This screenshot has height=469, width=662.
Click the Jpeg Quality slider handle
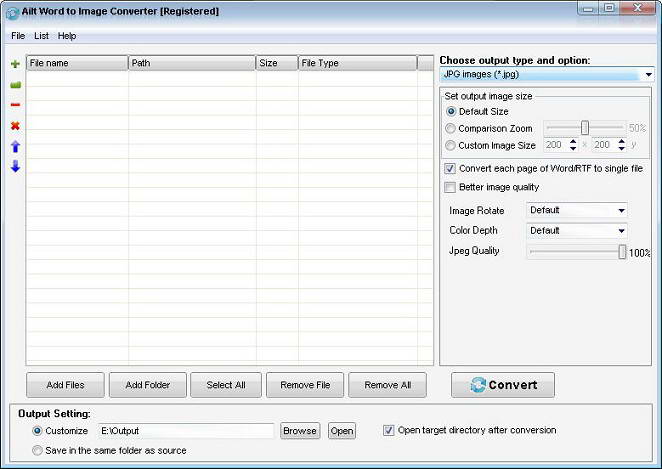[x=622, y=252]
